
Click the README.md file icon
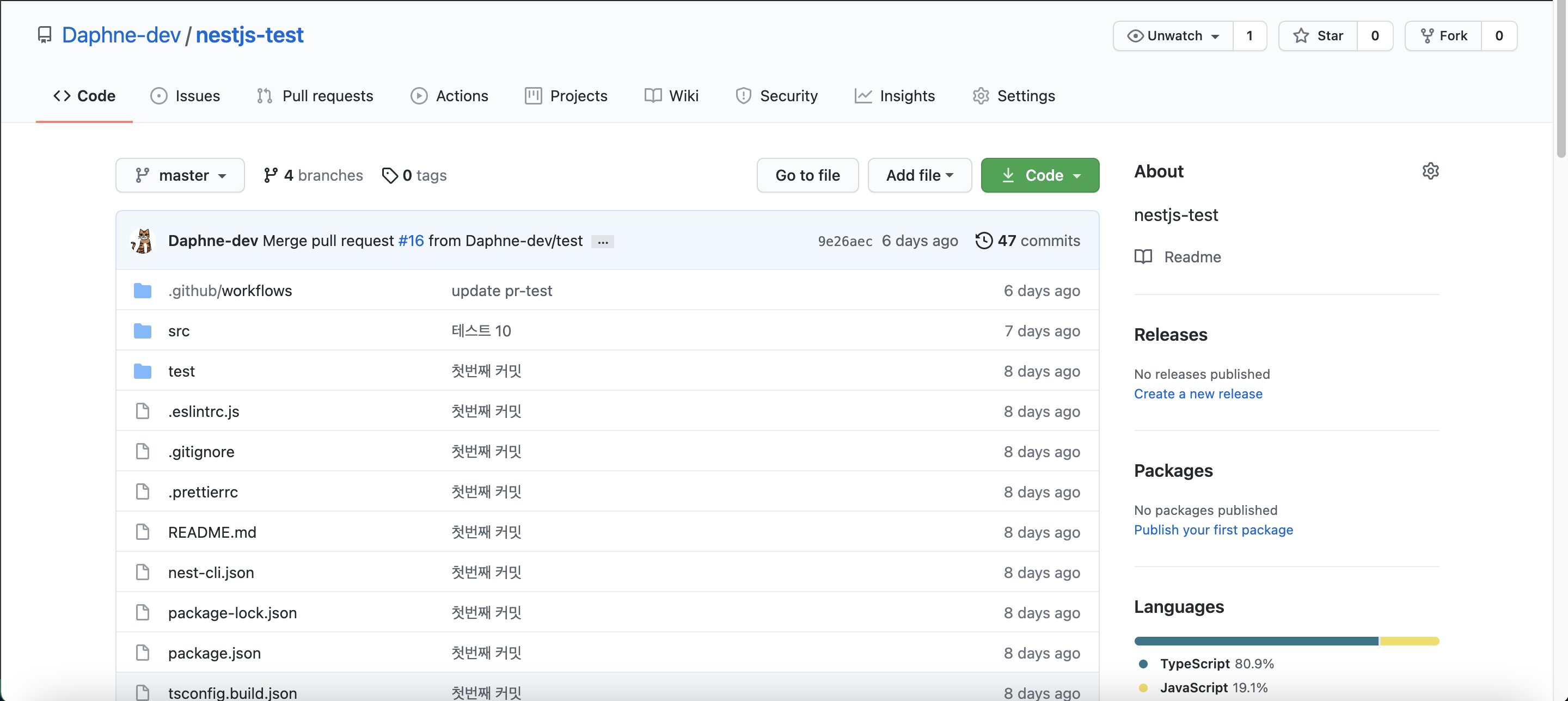pyautogui.click(x=143, y=532)
